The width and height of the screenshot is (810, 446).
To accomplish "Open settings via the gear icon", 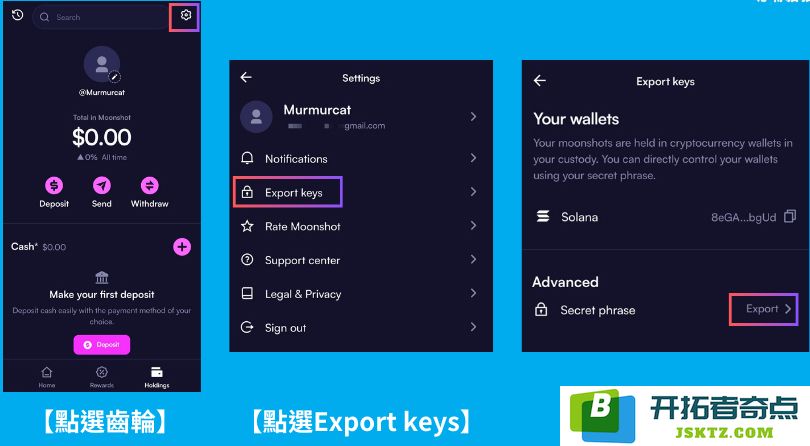I will coord(185,16).
